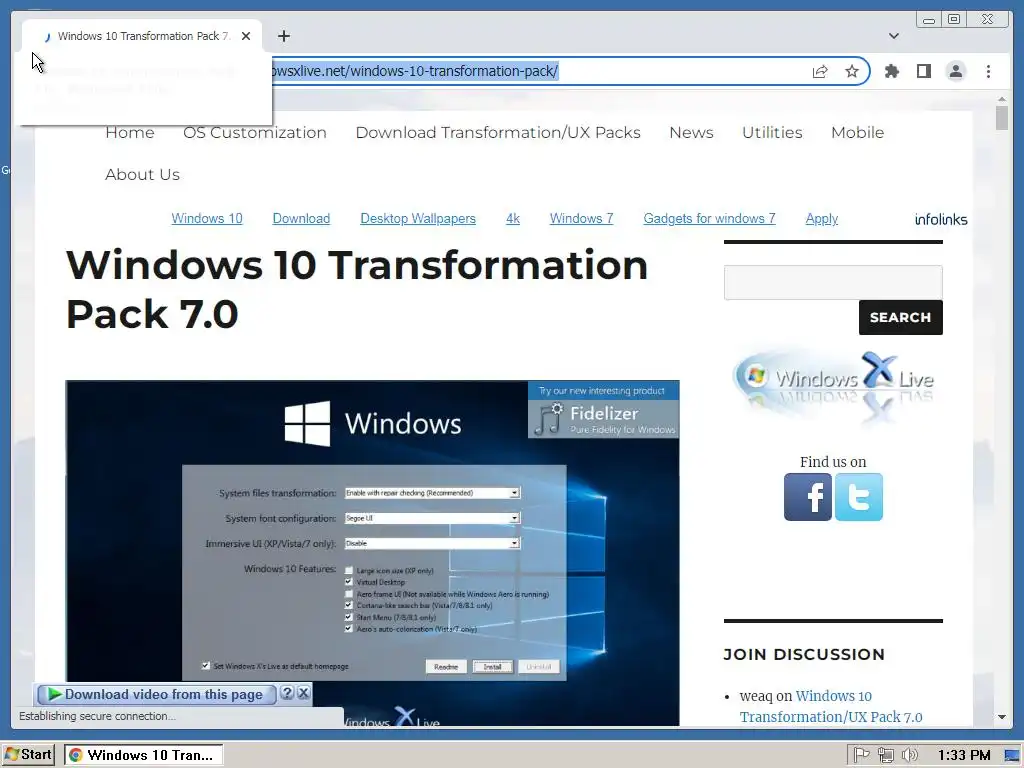Open the About Us page
Image resolution: width=1024 pixels, height=768 pixels.
pyautogui.click(x=142, y=174)
